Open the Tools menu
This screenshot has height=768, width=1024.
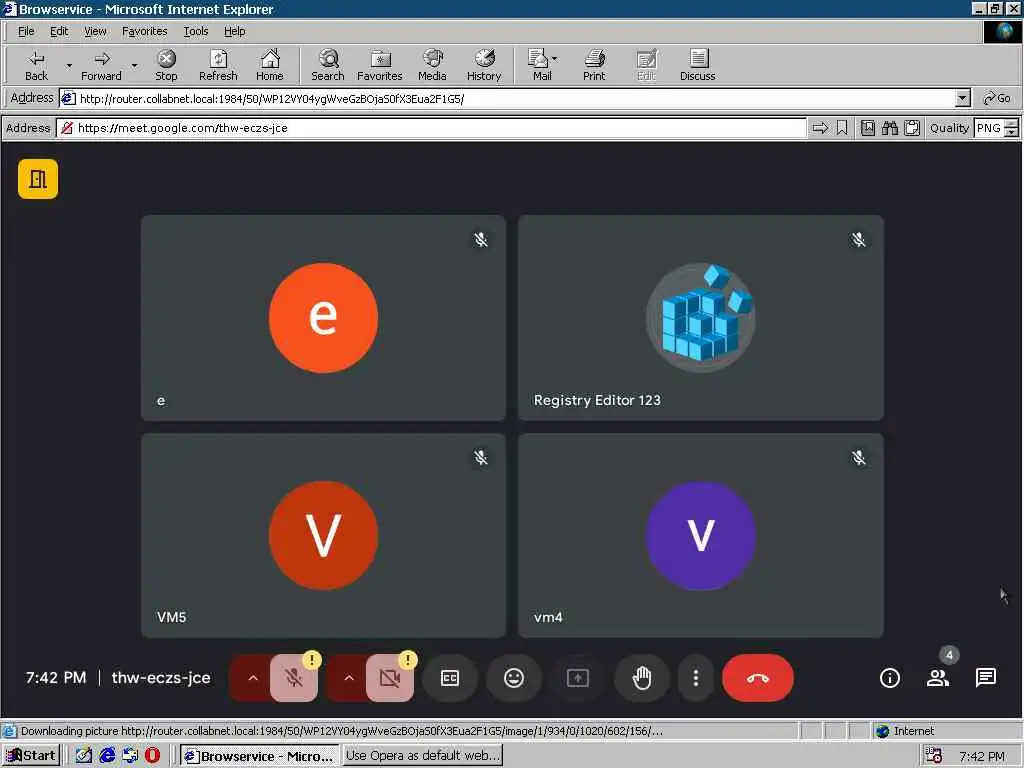[x=195, y=31]
